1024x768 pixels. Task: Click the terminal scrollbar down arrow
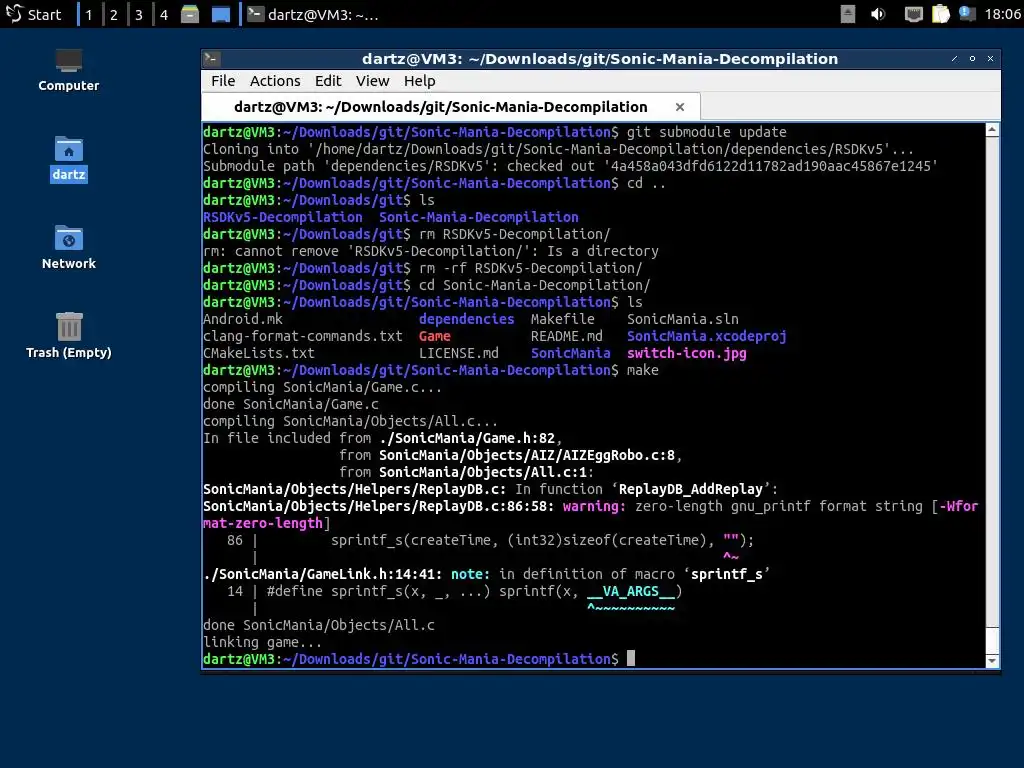992,661
